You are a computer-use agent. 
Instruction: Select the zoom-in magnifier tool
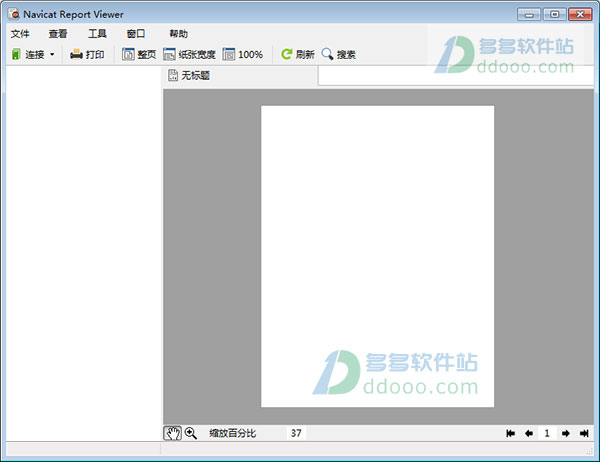[191, 433]
